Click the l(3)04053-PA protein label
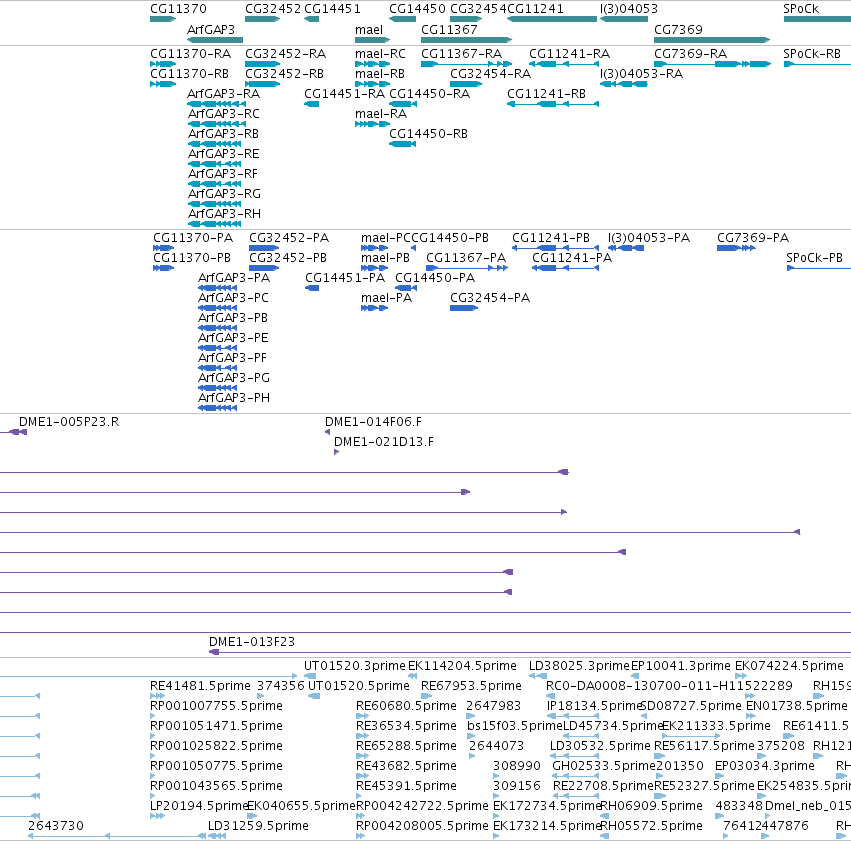 point(649,238)
